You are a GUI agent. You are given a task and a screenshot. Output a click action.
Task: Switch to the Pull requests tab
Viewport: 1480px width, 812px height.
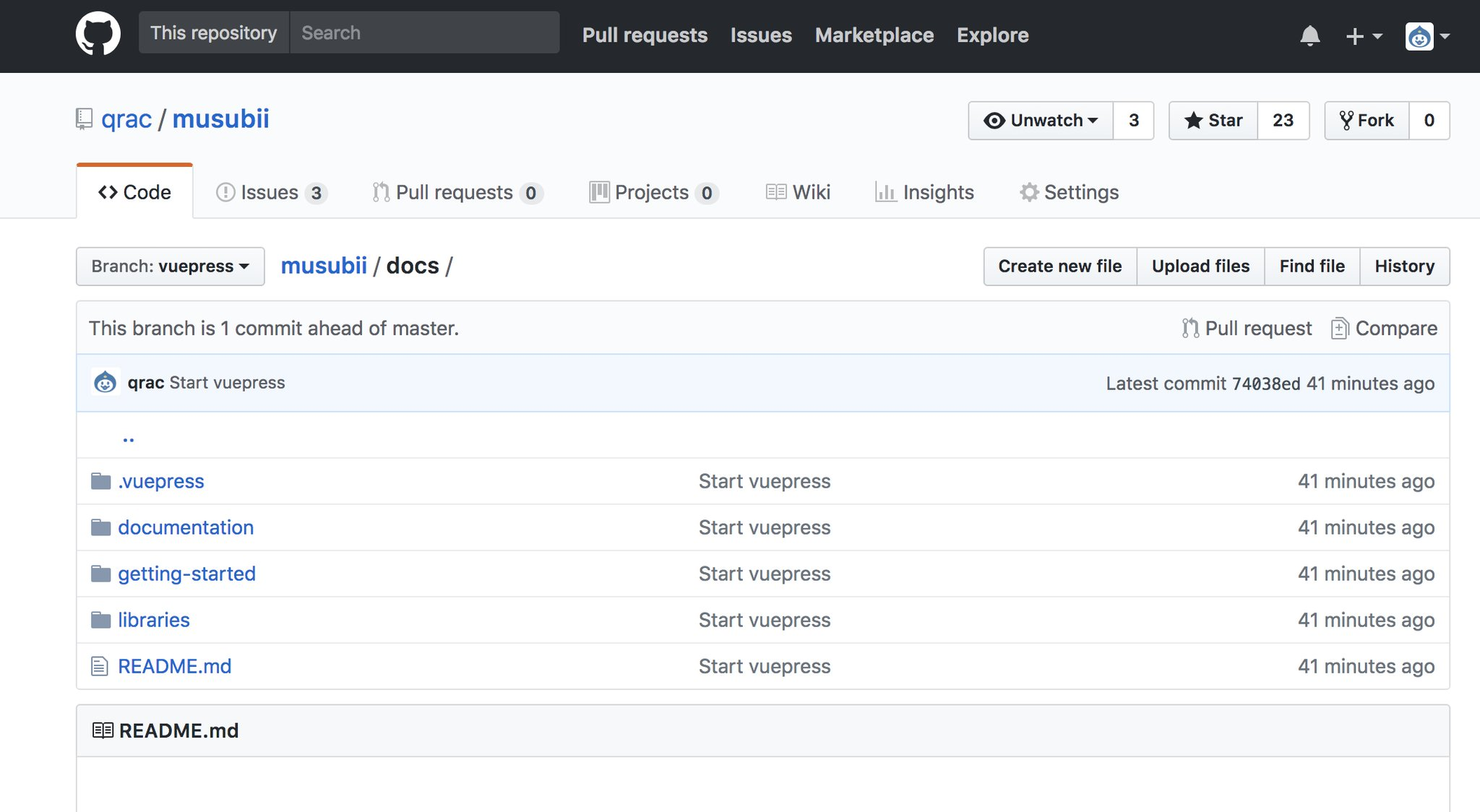456,192
